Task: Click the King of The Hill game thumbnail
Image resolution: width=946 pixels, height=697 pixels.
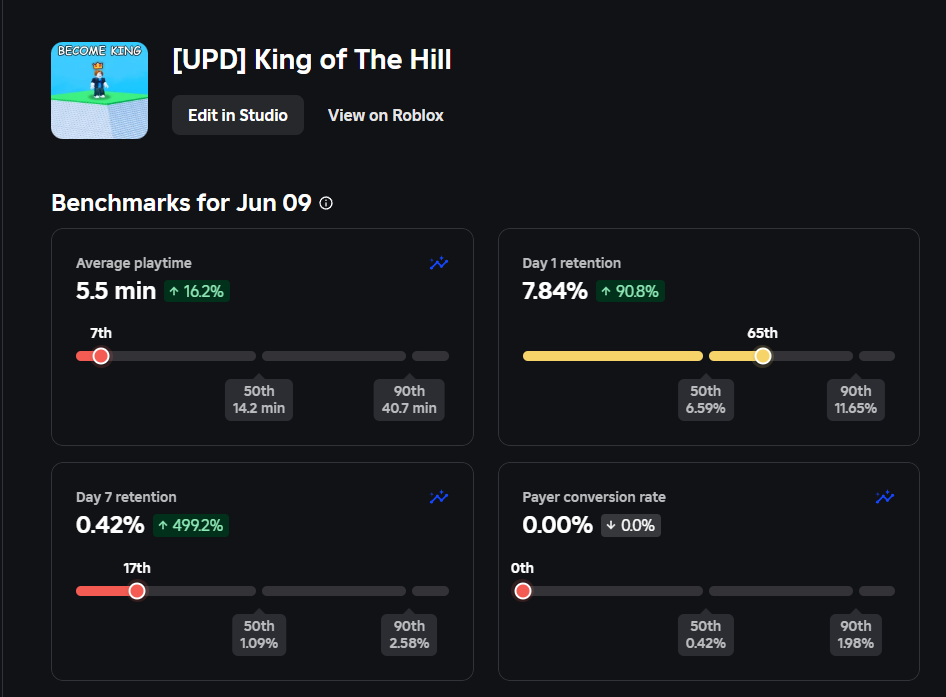Action: pyautogui.click(x=100, y=91)
